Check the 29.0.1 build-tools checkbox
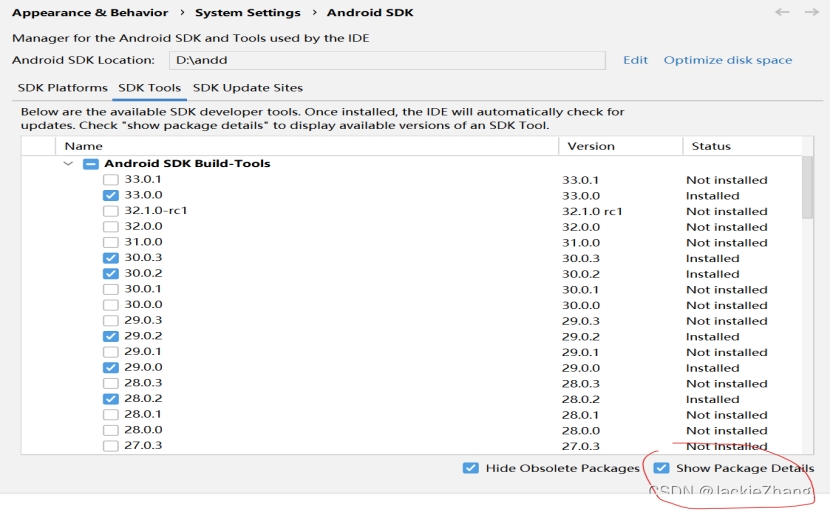Viewport: 830px width, 511px height. [x=111, y=352]
